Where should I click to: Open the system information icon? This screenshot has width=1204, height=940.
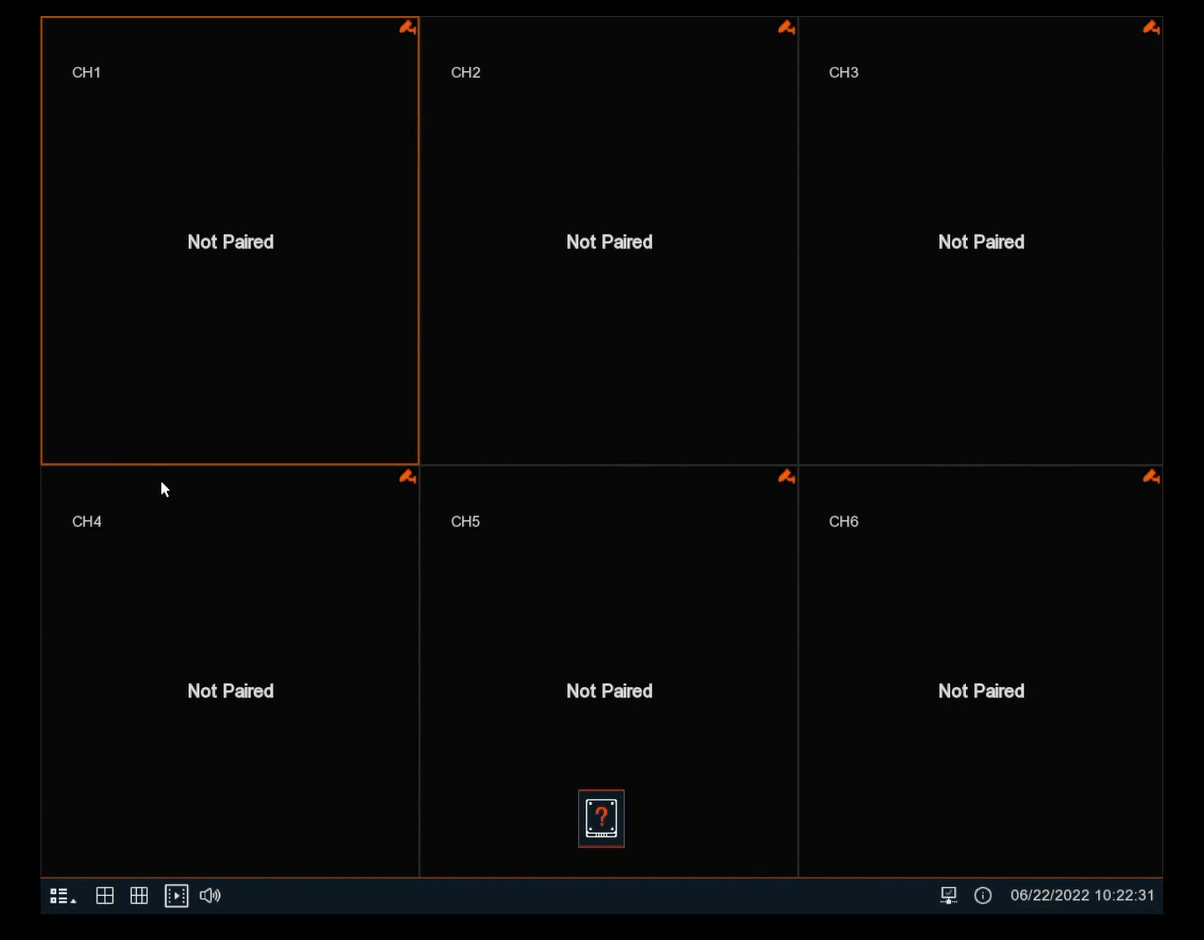(x=983, y=896)
